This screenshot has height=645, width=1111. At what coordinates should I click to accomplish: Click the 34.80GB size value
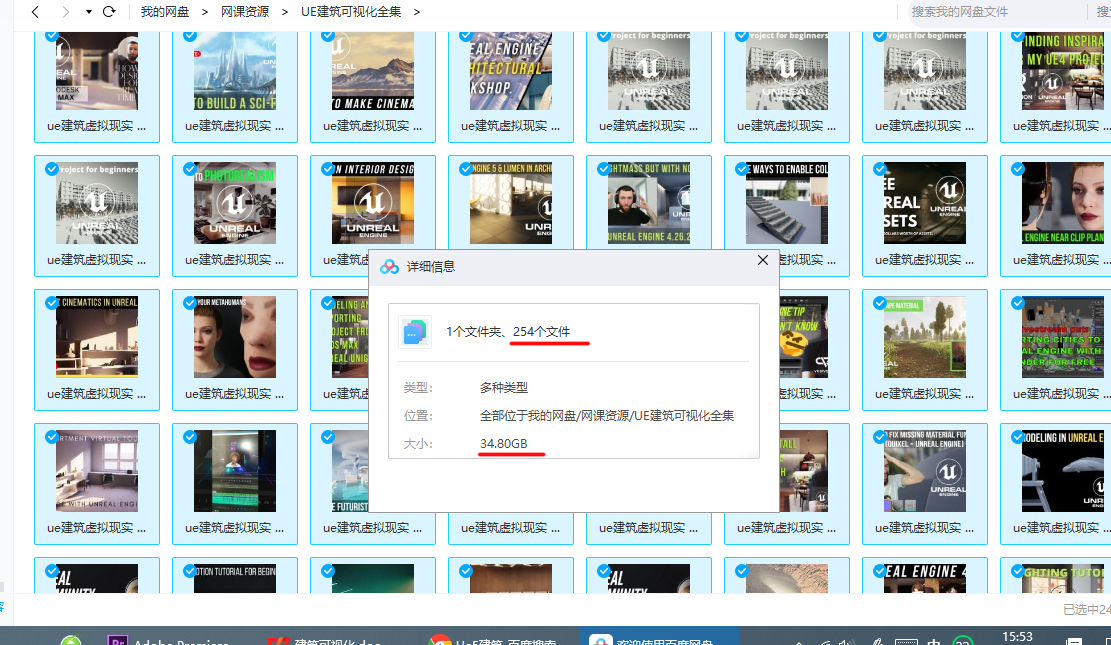point(504,444)
